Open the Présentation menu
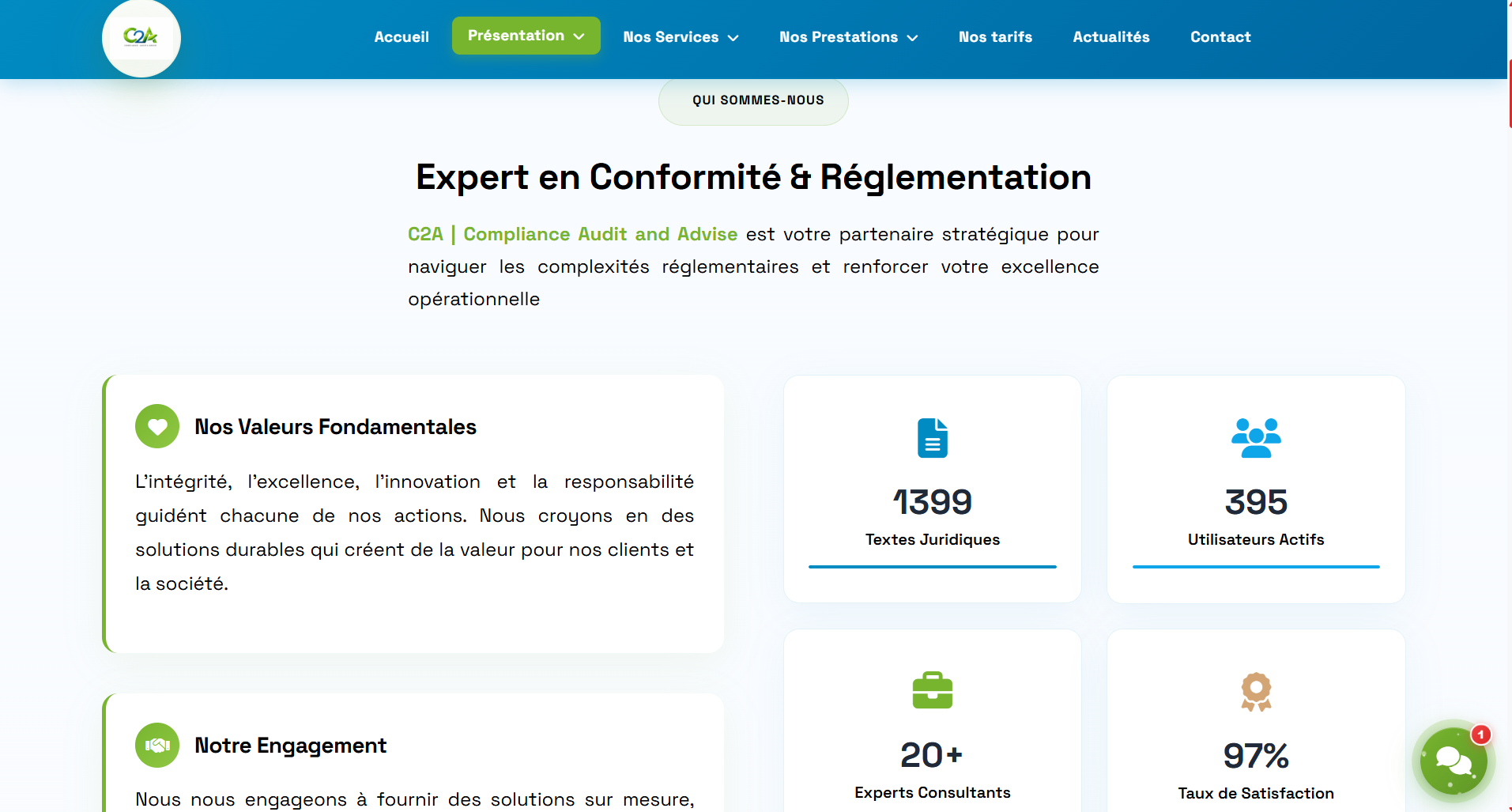1512x812 pixels. (526, 36)
